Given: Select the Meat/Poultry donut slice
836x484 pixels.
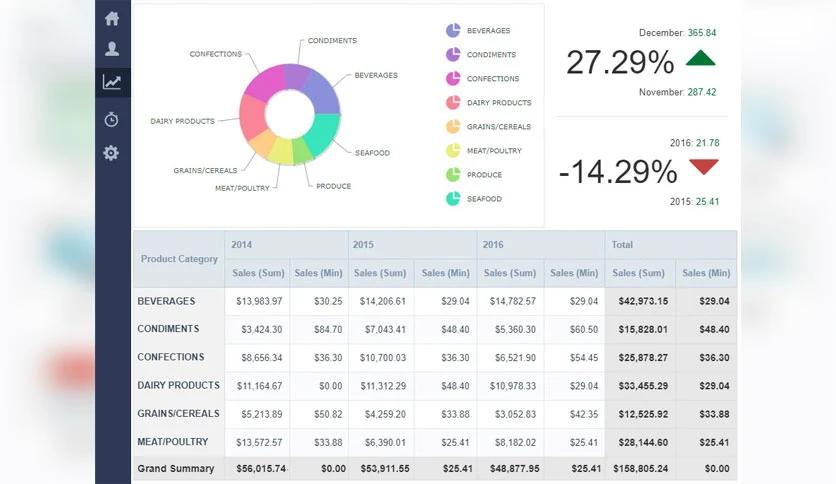Looking at the screenshot, I should [x=281, y=152].
